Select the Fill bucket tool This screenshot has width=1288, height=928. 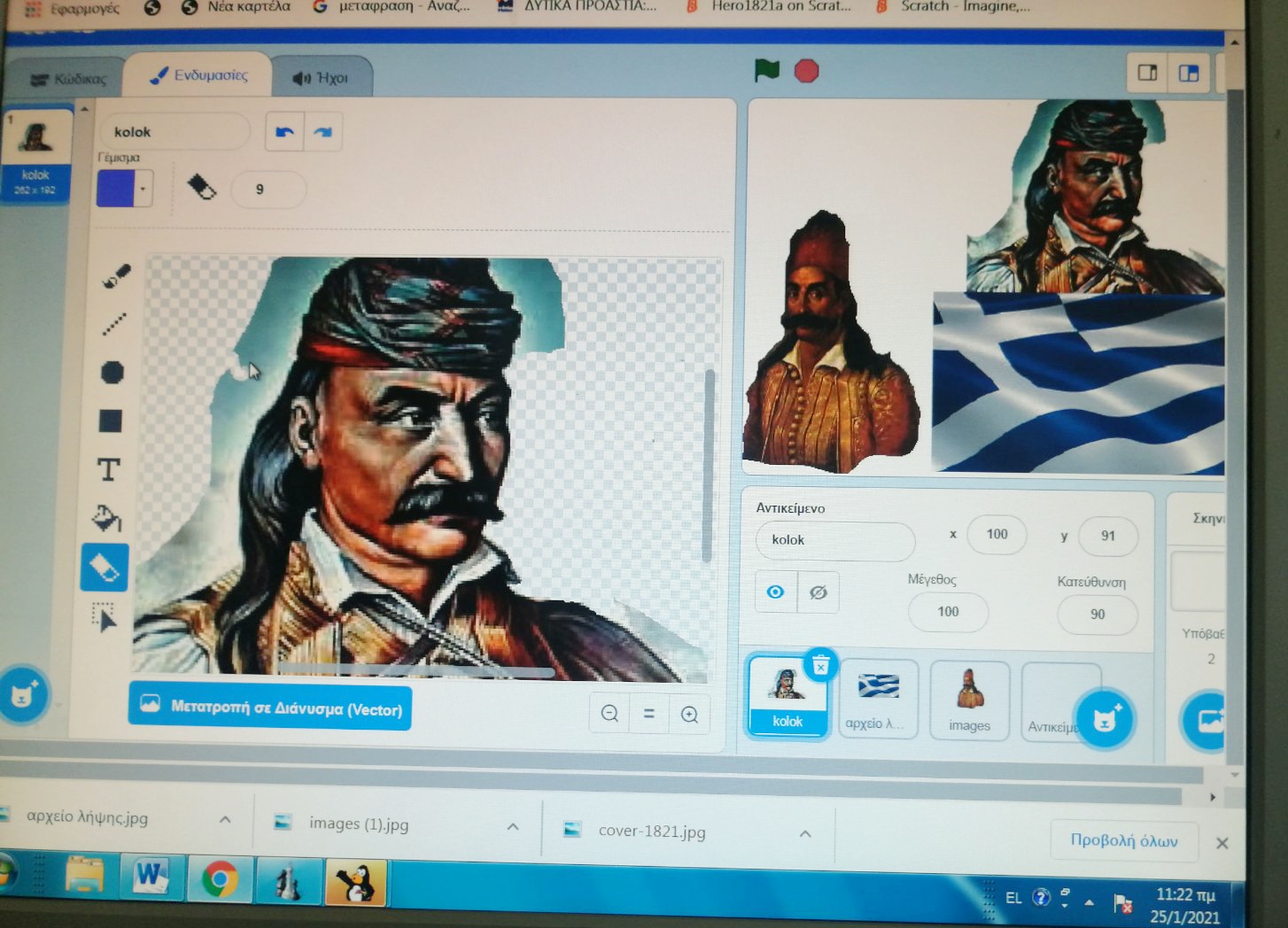pos(106,518)
